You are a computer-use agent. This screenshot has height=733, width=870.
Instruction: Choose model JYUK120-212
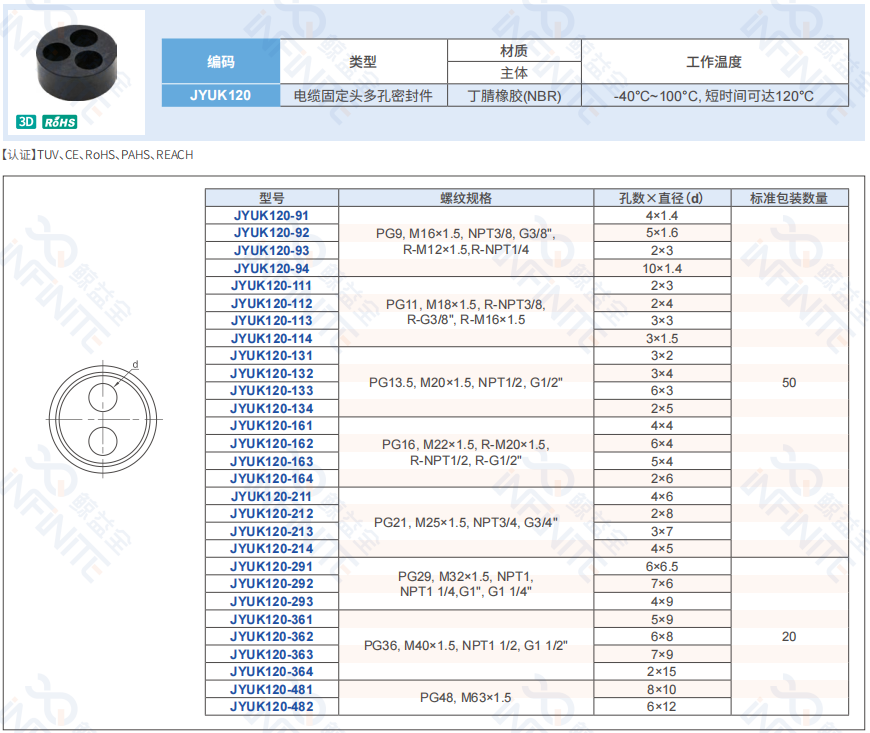pyautogui.click(x=271, y=513)
